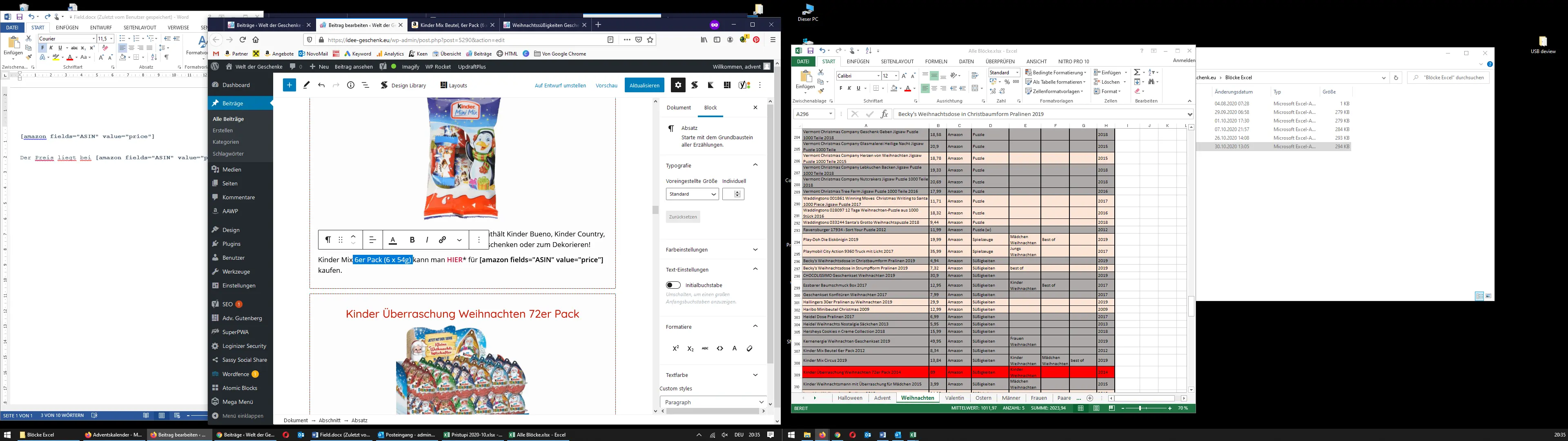Click the link icon in the block toolbar
The width and height of the screenshot is (1568, 441).
[x=443, y=240]
